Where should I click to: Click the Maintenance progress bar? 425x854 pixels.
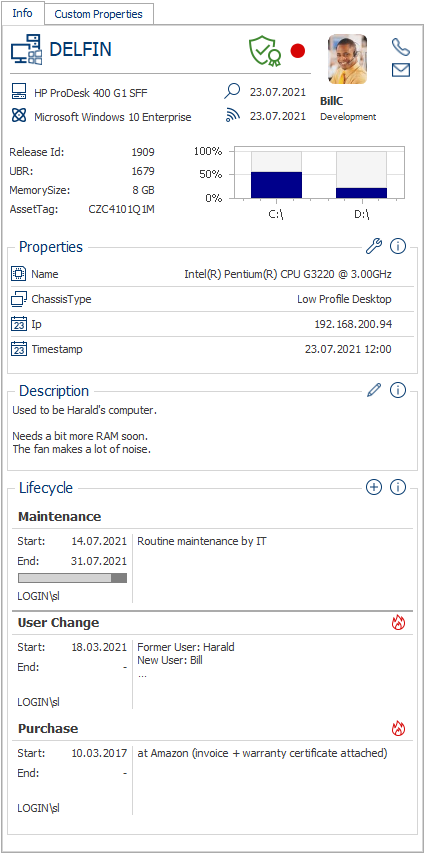[72, 578]
